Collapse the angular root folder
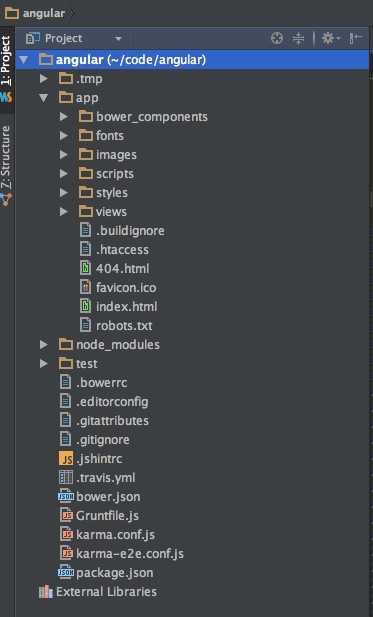The width and height of the screenshot is (373, 617). point(24,60)
